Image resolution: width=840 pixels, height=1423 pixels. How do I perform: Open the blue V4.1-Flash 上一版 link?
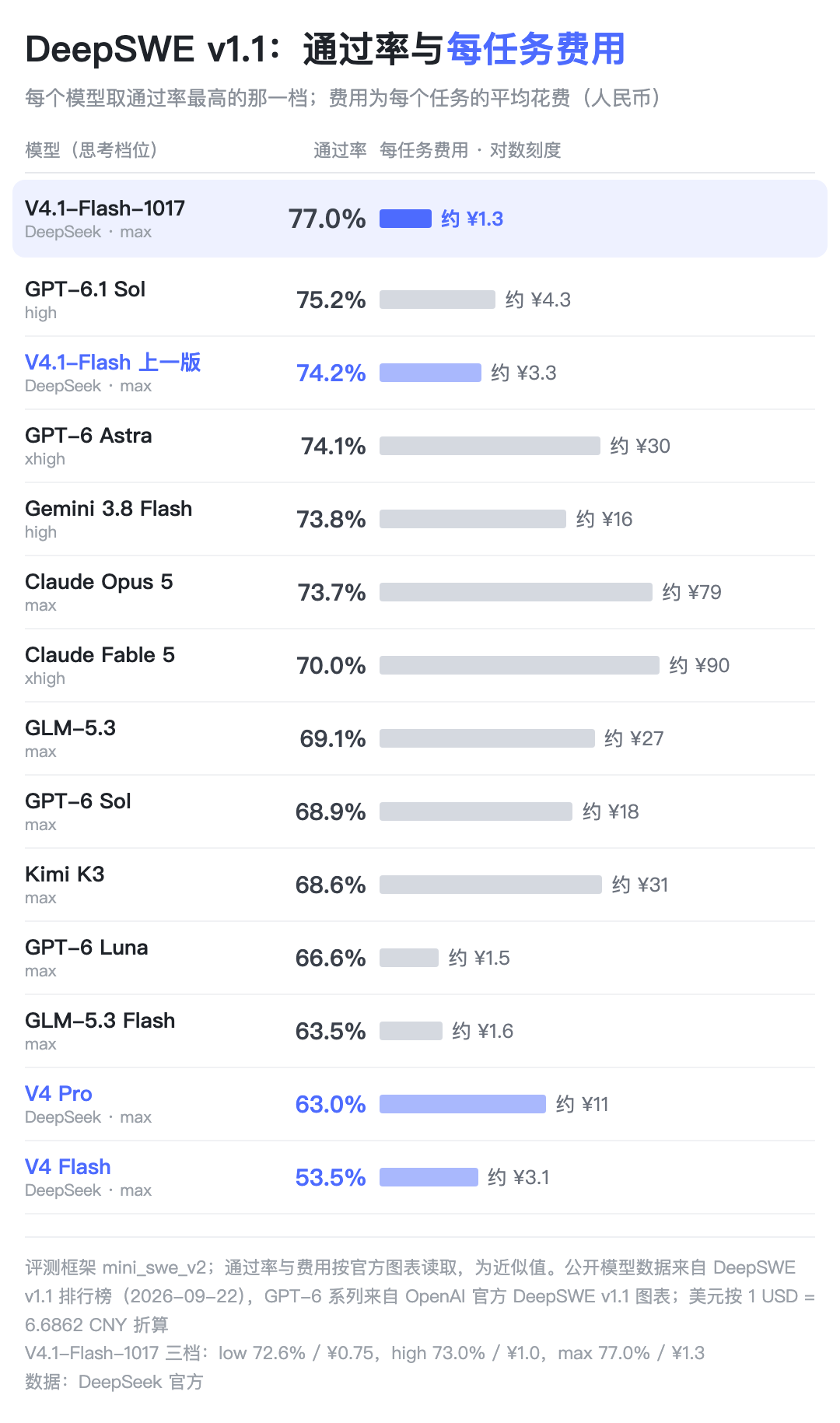113,362
